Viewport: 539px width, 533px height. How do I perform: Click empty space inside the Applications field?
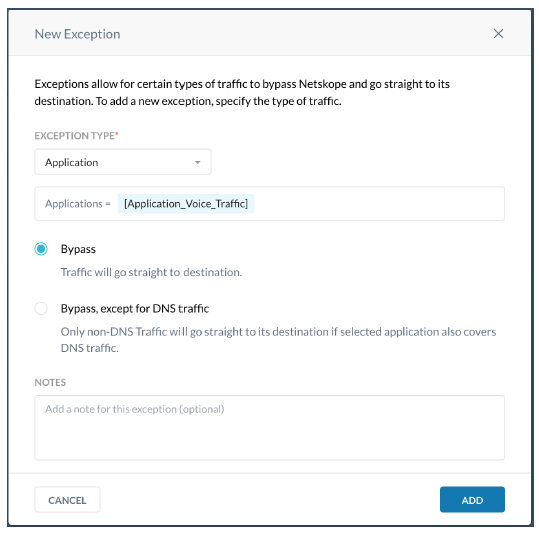[x=378, y=204]
